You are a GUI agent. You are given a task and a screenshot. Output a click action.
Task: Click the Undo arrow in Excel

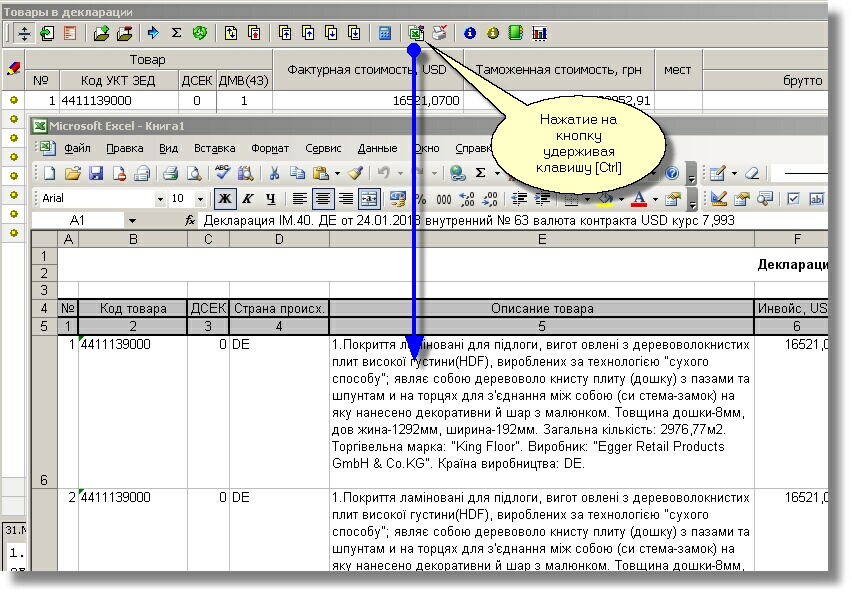384,173
